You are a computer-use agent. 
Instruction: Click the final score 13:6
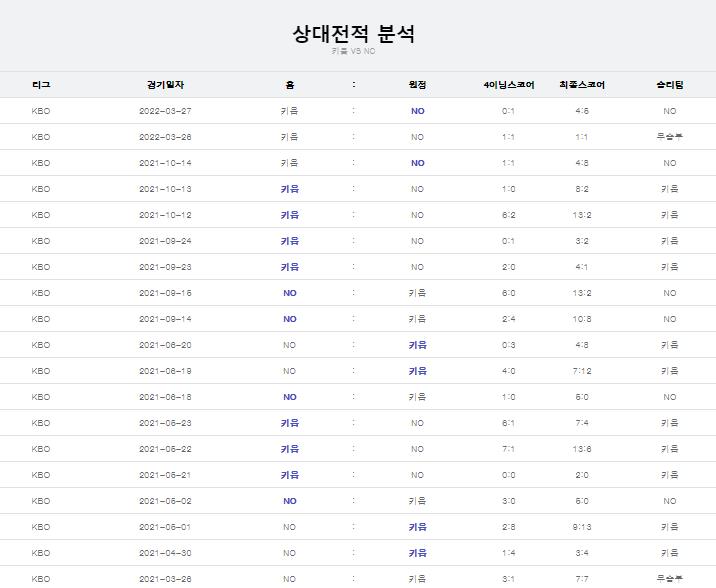click(x=582, y=449)
